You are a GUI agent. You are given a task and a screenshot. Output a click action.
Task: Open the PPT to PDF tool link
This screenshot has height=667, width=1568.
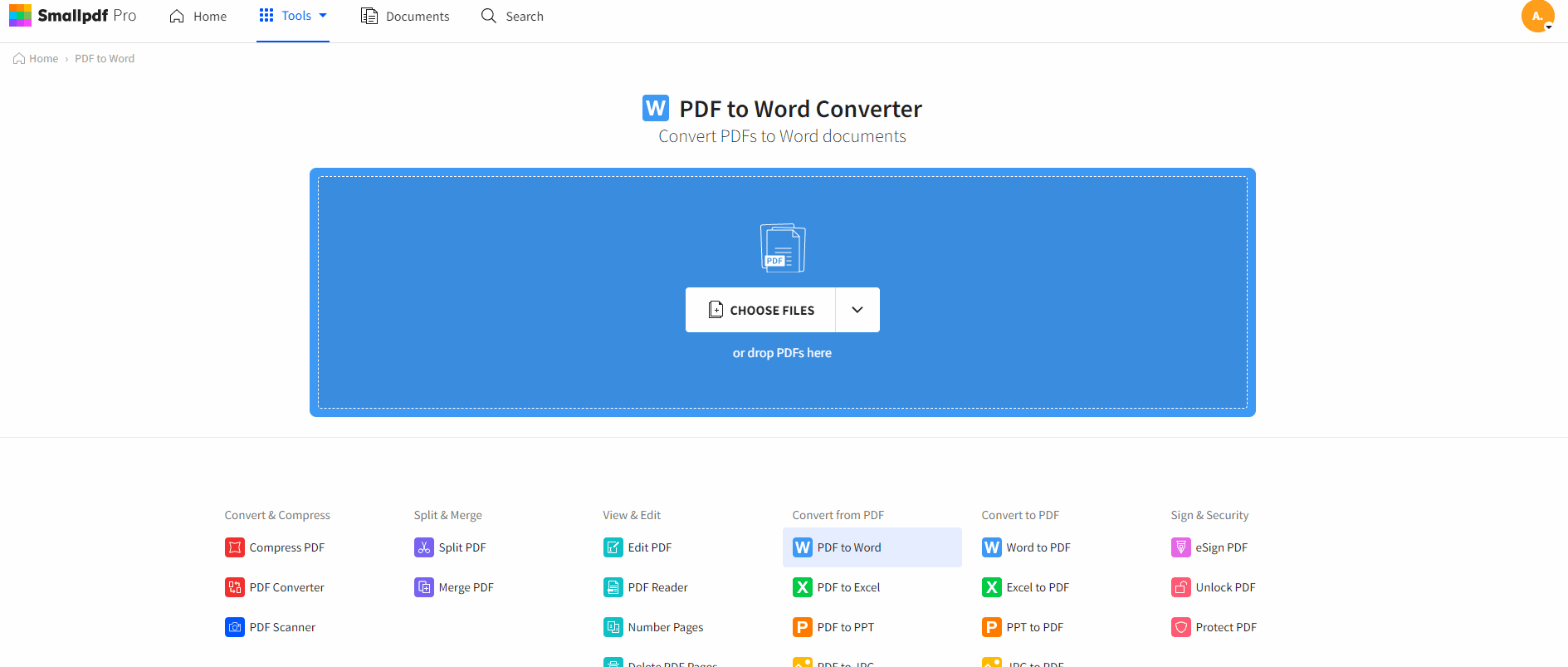pyautogui.click(x=1034, y=627)
